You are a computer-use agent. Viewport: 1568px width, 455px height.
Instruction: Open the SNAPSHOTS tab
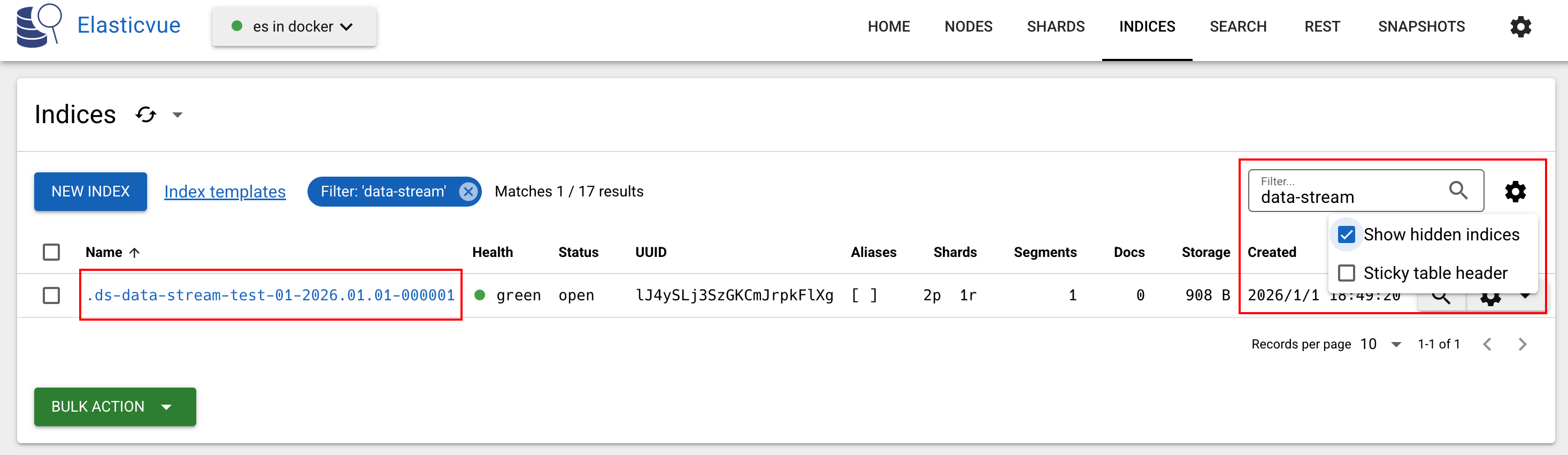1421,27
